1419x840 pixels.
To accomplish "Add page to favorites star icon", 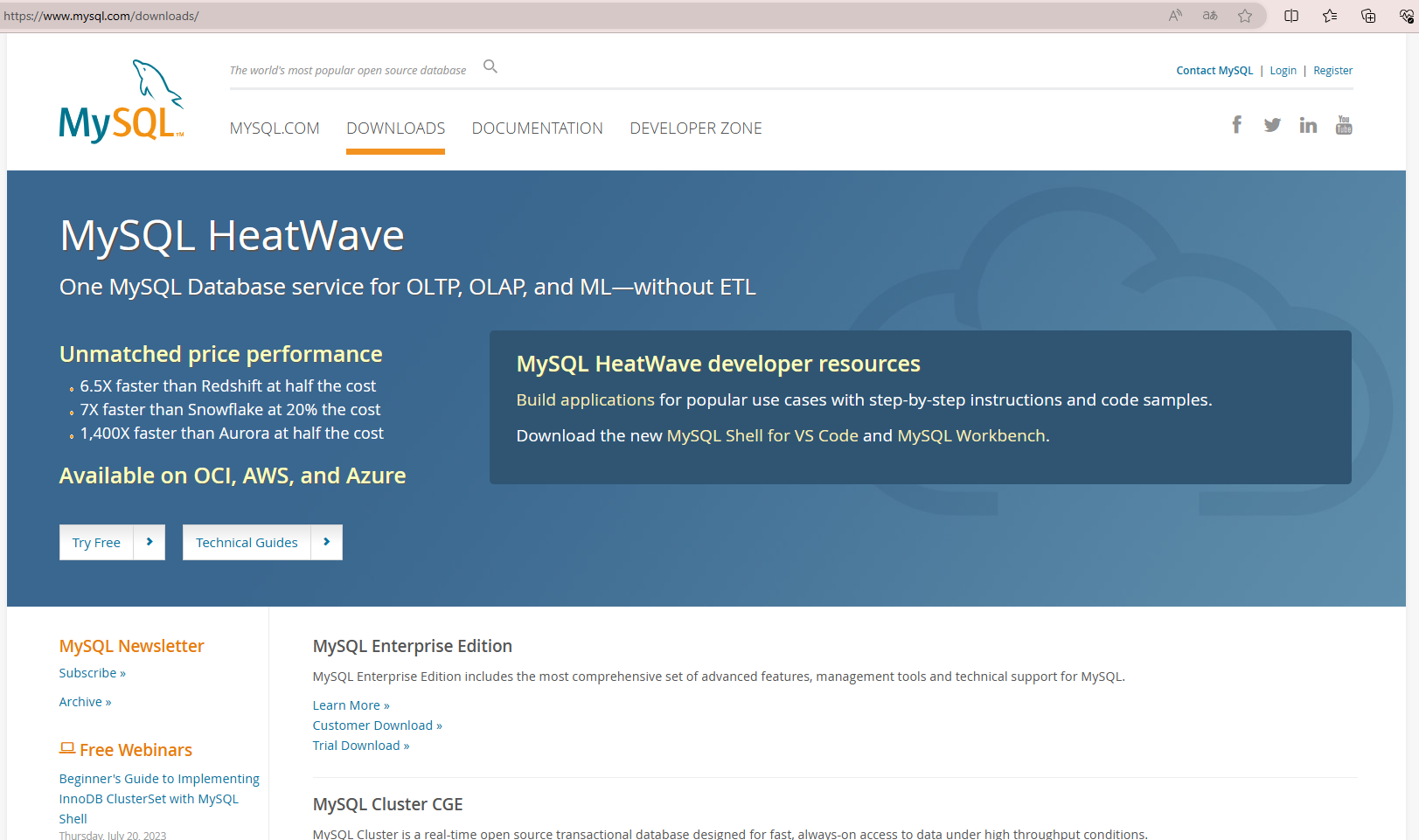I will [x=1245, y=16].
